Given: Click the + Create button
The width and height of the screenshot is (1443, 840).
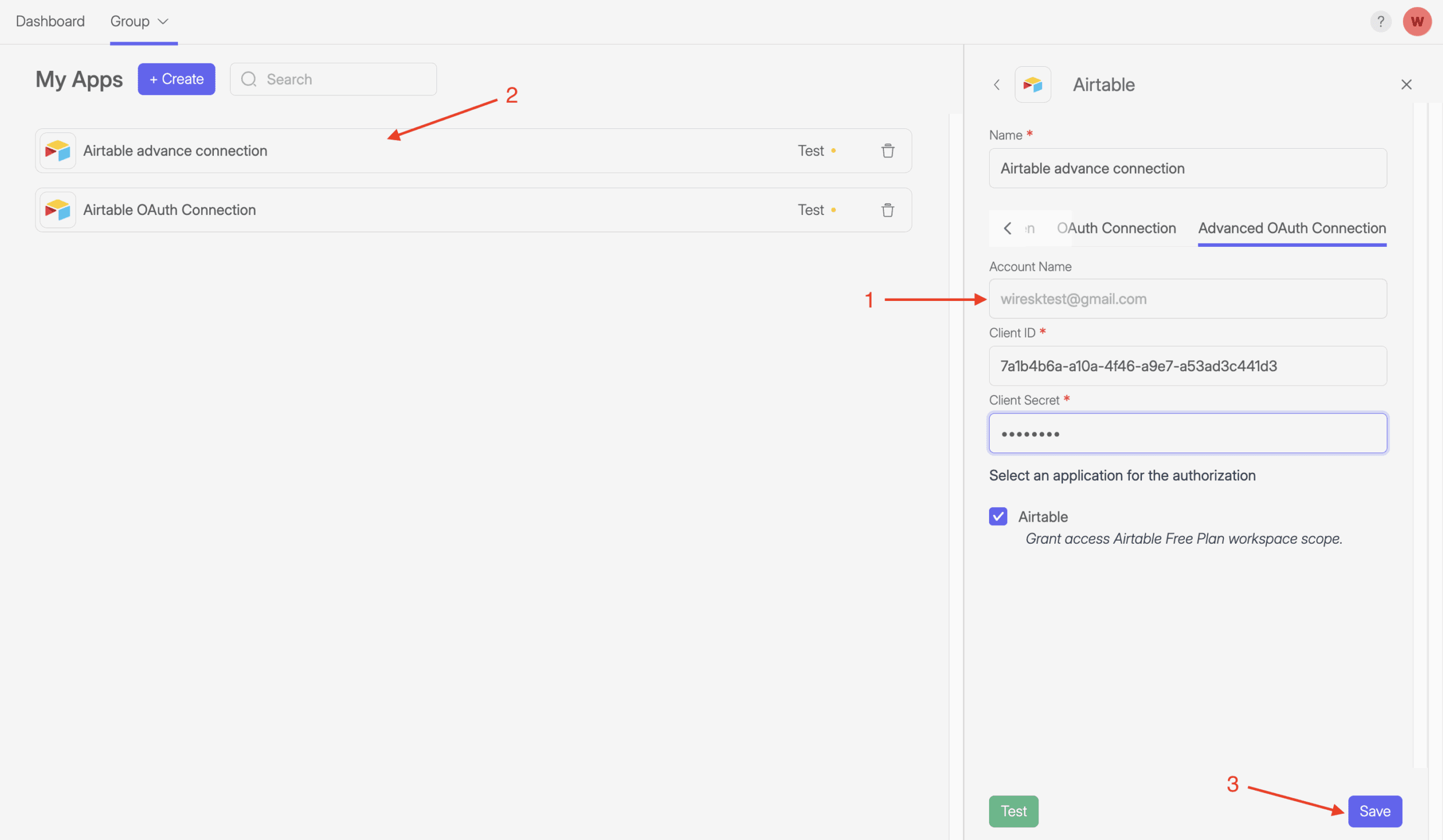Looking at the screenshot, I should click(x=176, y=79).
